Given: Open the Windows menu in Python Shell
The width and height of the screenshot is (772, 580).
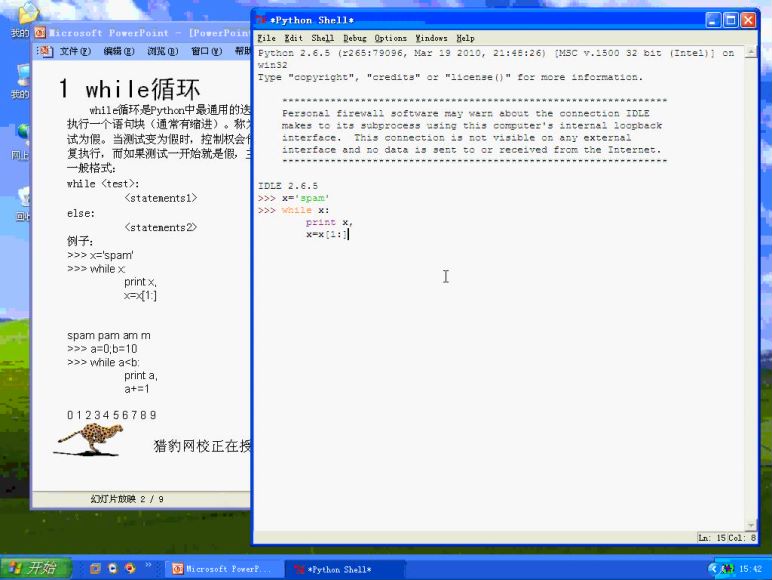Looking at the screenshot, I should (431, 38).
